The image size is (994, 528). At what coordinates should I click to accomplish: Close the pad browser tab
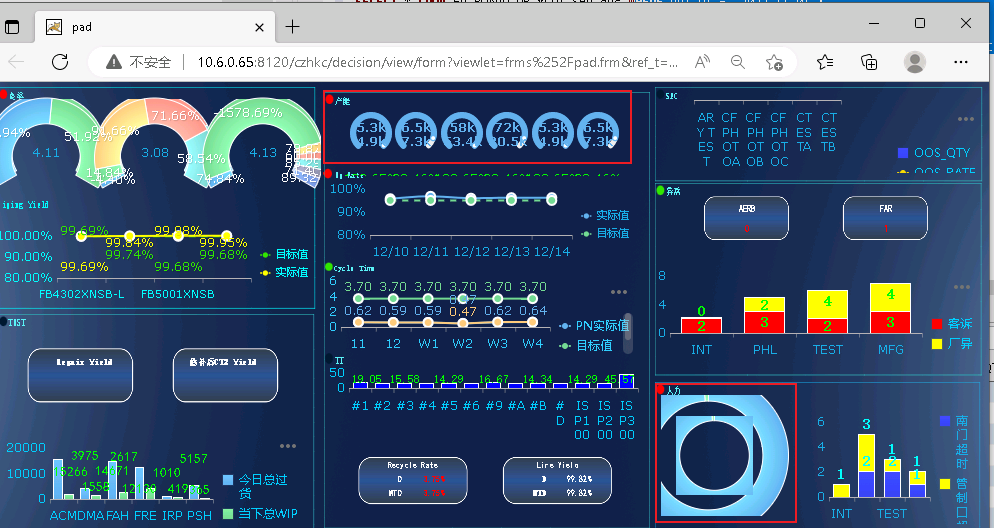tap(259, 27)
